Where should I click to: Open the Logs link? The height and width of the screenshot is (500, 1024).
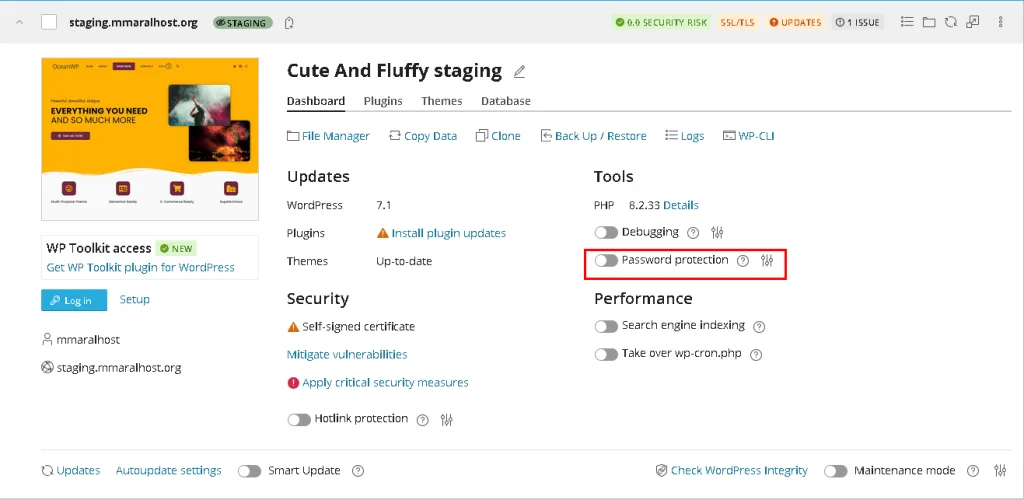point(684,136)
